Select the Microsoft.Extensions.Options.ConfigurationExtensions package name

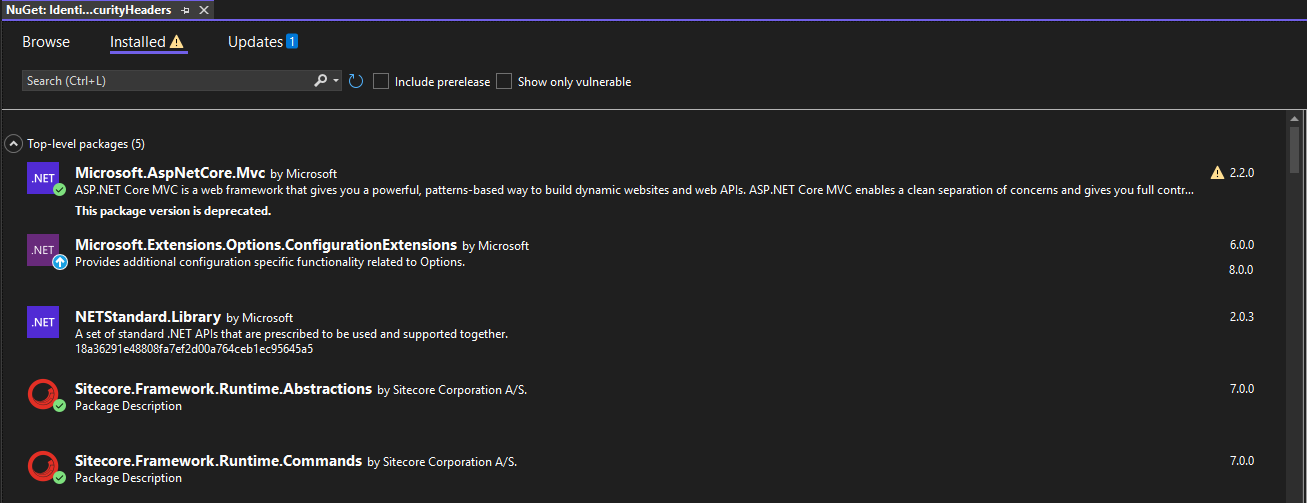coord(266,245)
